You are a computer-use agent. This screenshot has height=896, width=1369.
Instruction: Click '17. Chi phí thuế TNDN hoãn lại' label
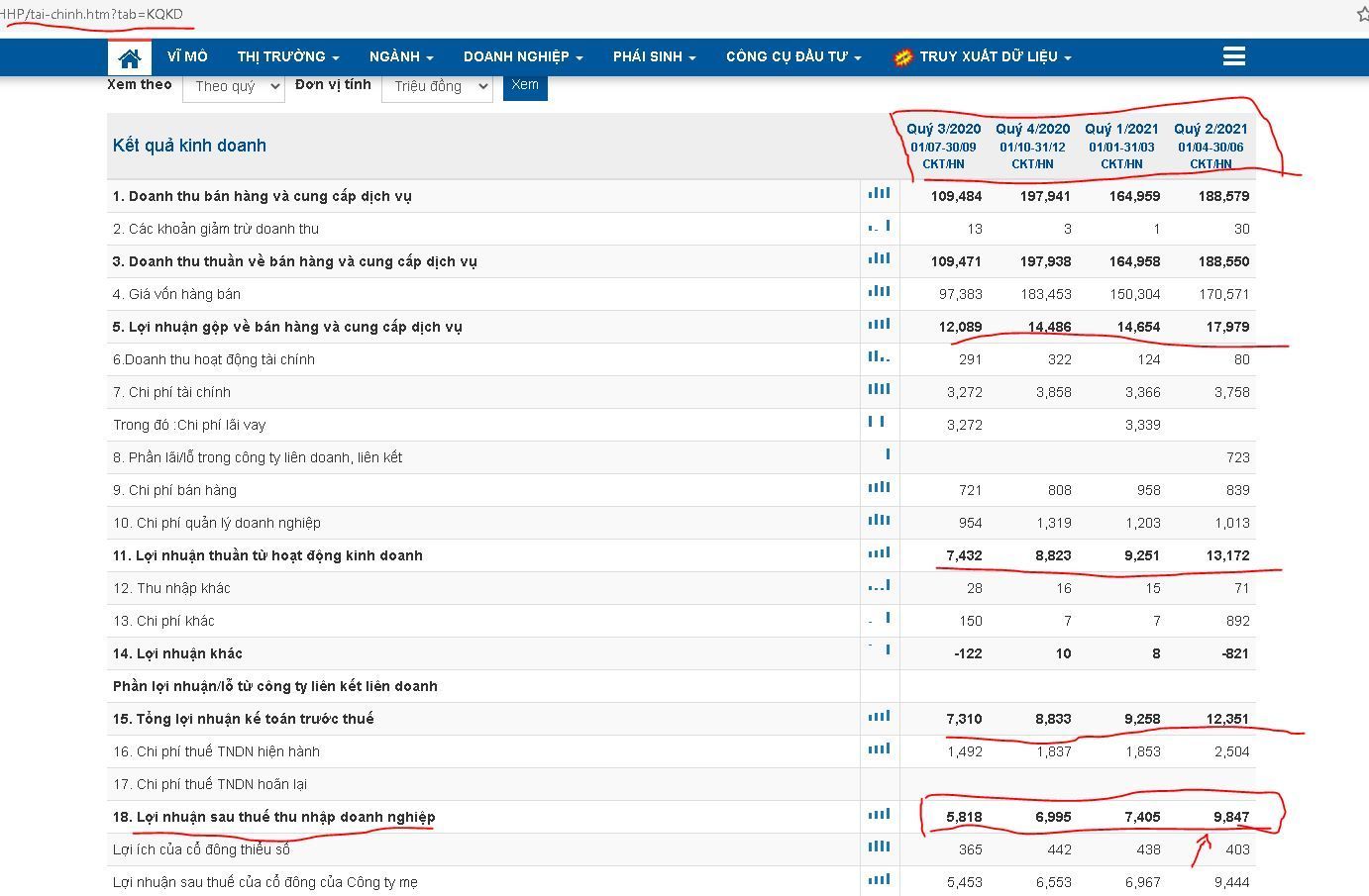[210, 784]
